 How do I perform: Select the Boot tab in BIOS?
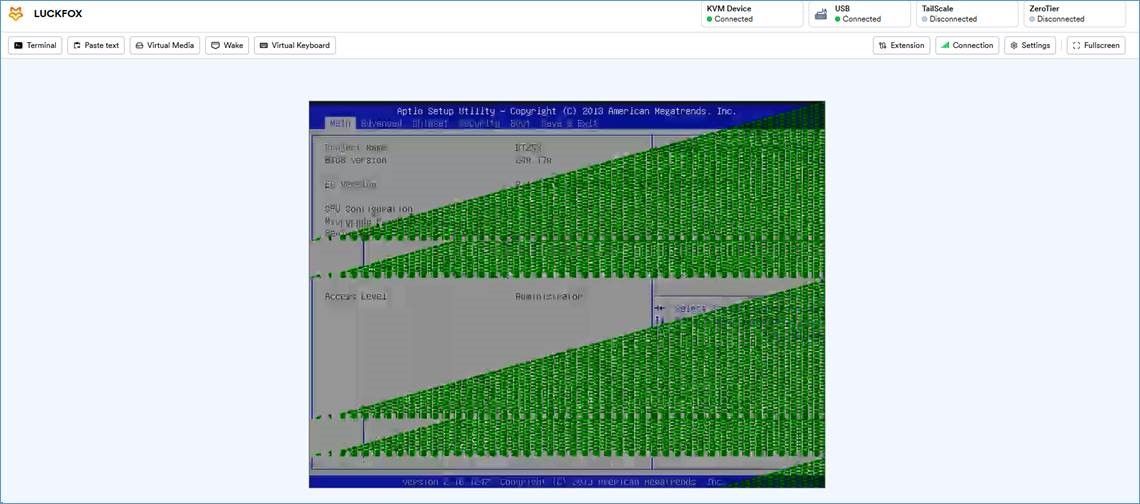tap(520, 124)
